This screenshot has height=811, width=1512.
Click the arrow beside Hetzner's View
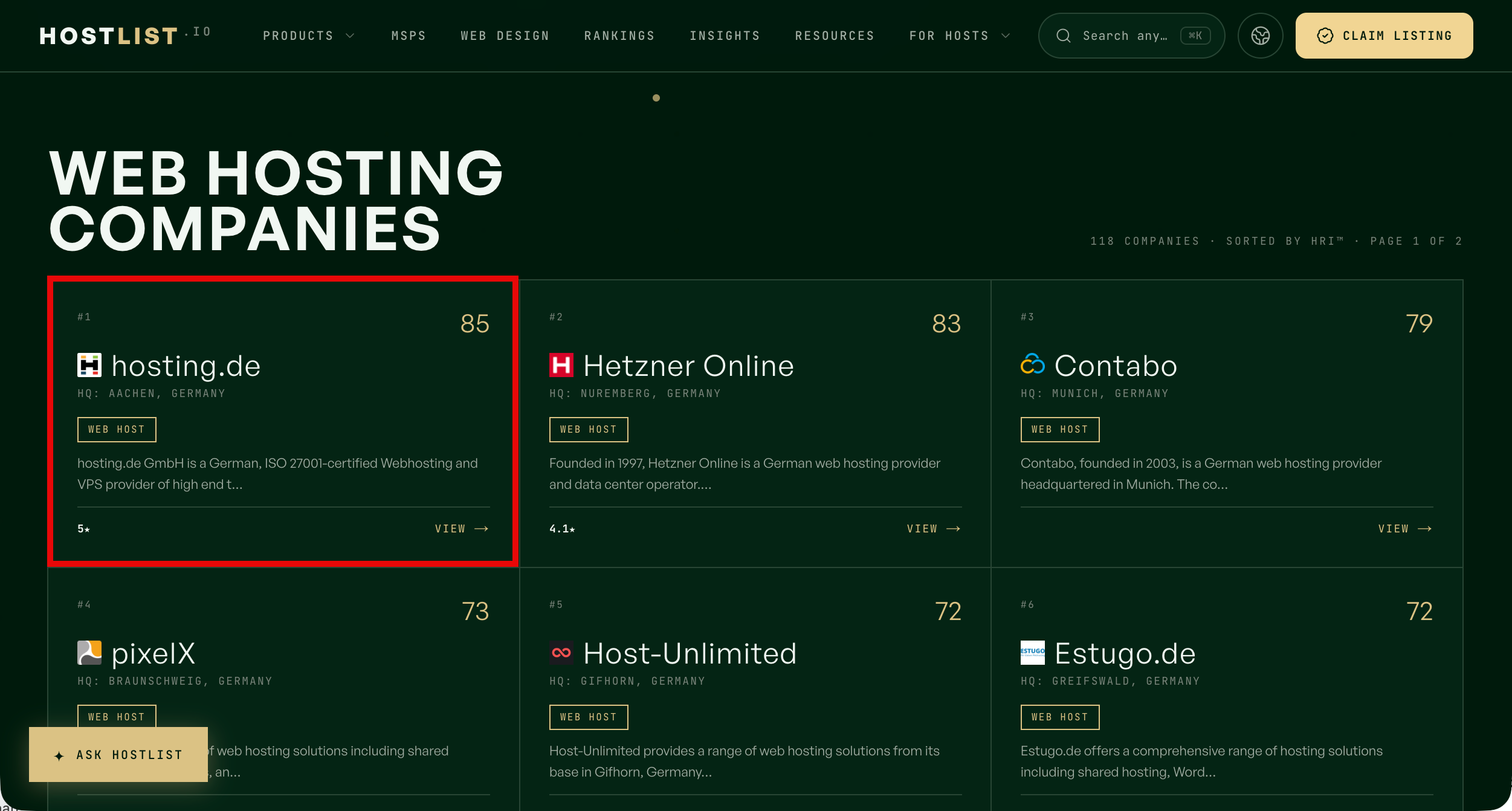pos(954,529)
